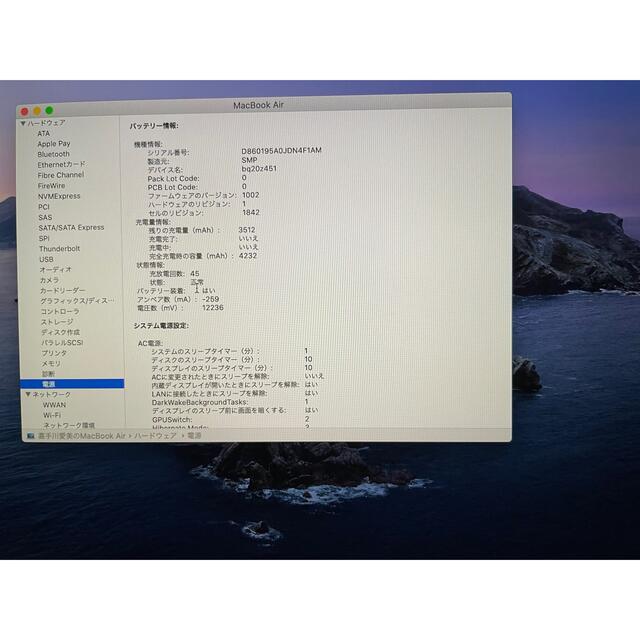640x640 pixels.
Task: Click the computer icon in path bar
Action: (31, 436)
